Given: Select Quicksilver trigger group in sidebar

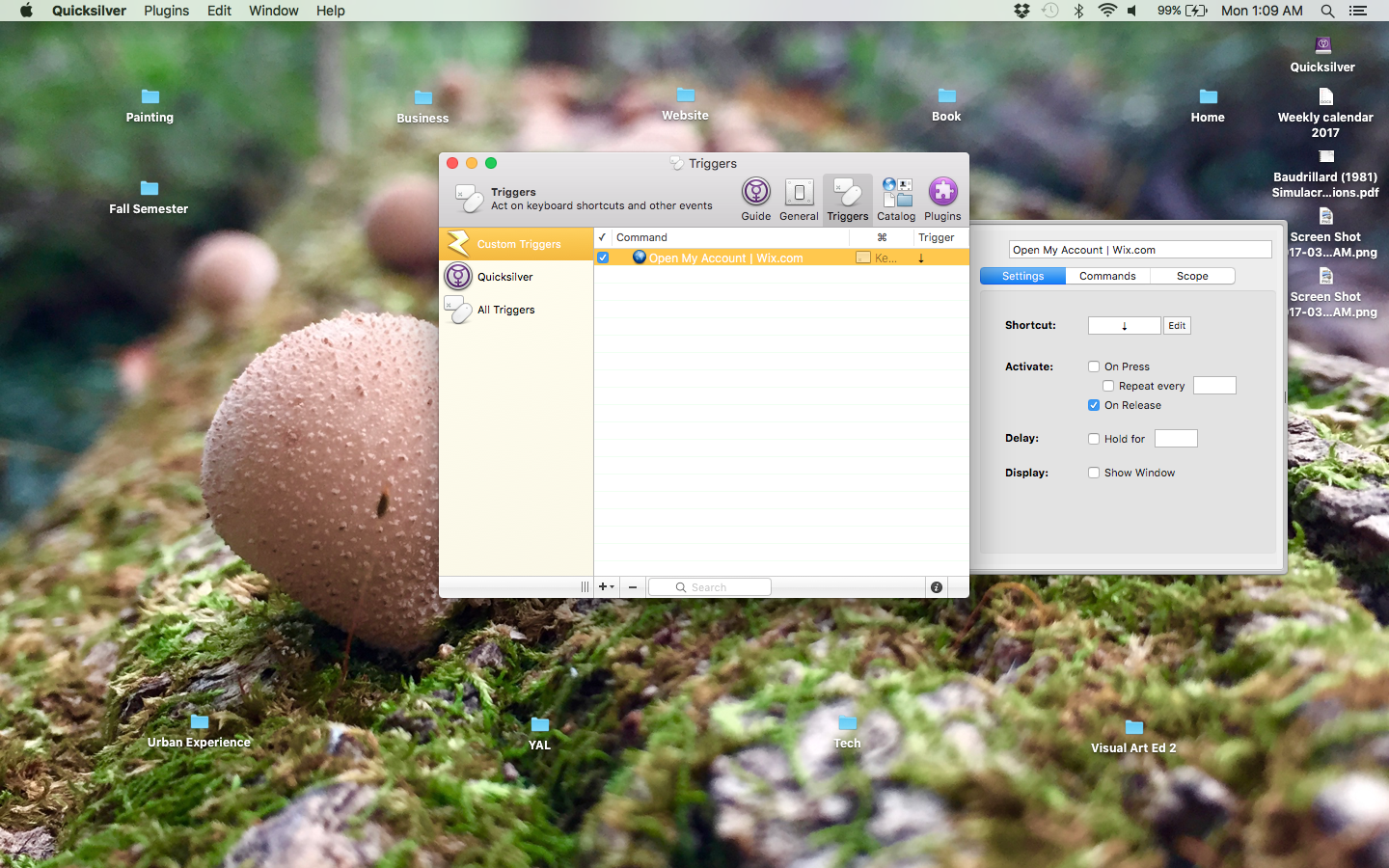Looking at the screenshot, I should pos(516,277).
